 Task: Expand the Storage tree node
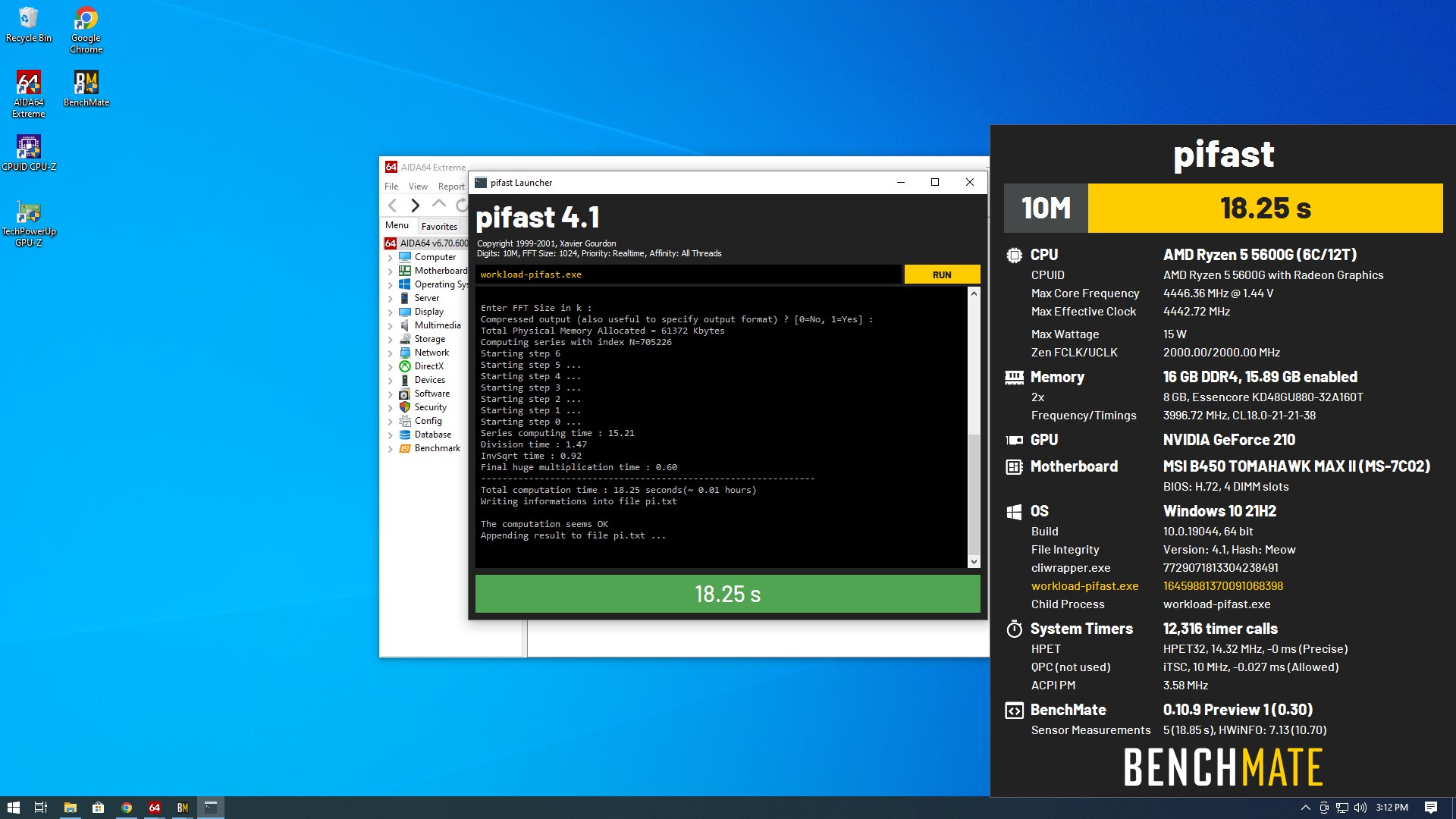pos(391,340)
